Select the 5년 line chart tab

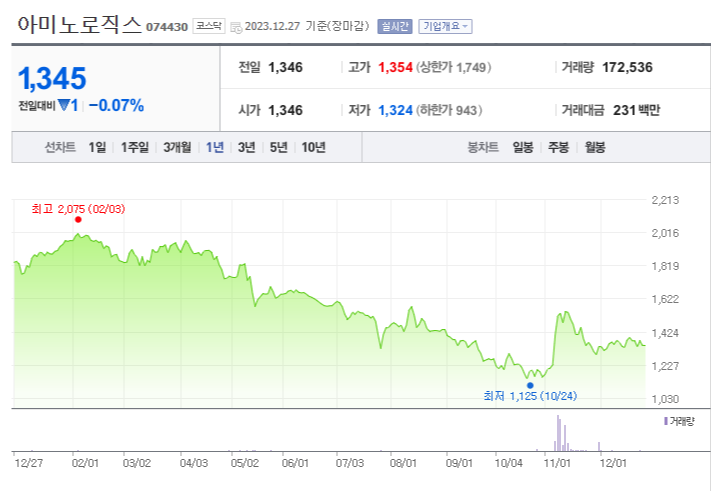pos(278,147)
